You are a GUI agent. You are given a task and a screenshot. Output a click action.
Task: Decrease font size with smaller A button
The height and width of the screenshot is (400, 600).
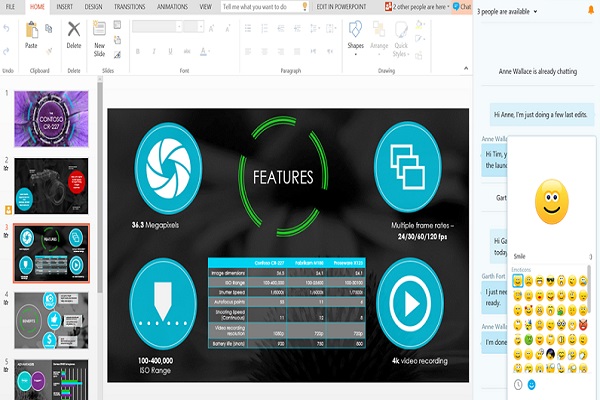tap(228, 28)
